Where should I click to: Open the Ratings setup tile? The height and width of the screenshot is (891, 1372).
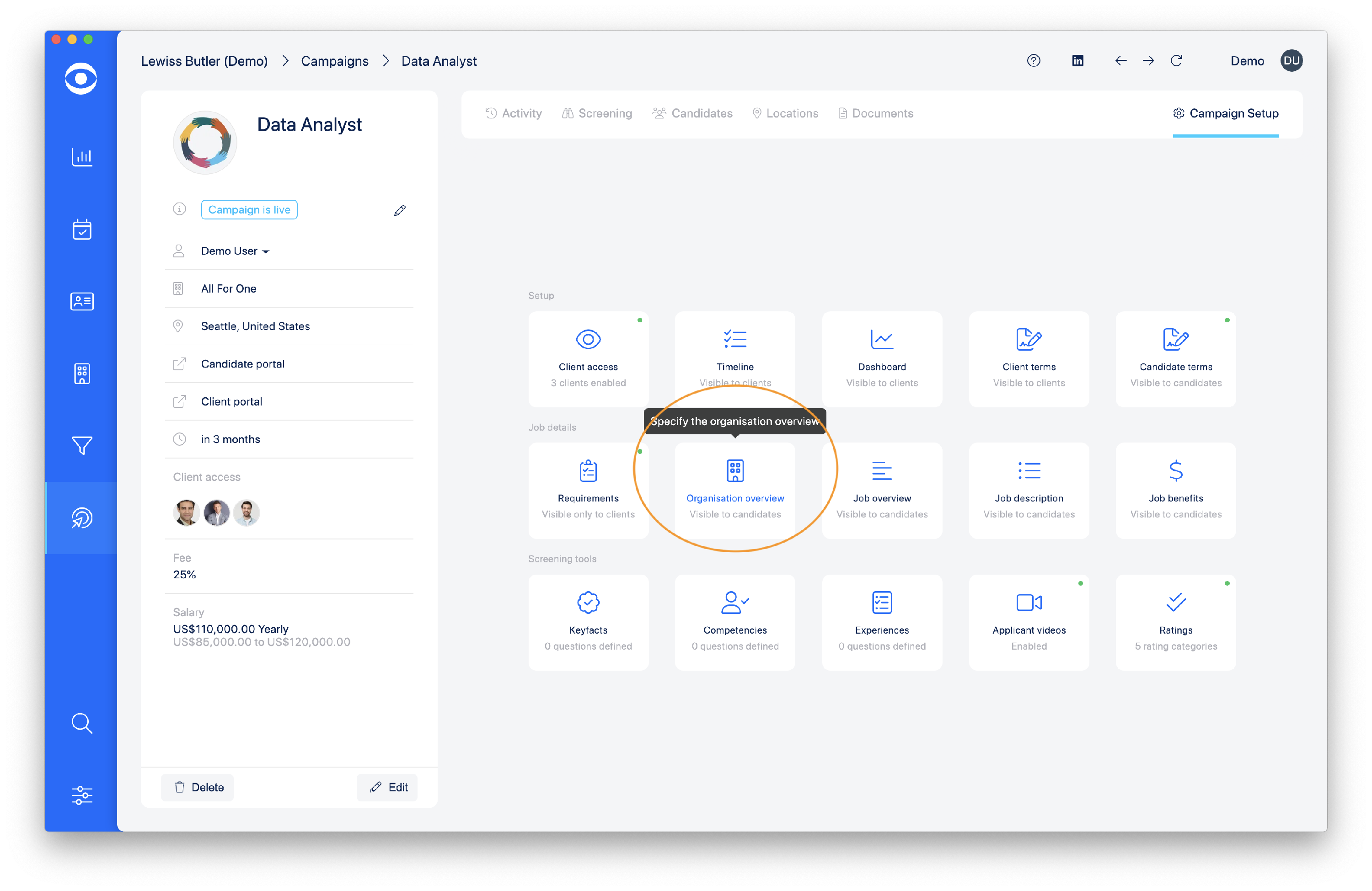(1175, 623)
